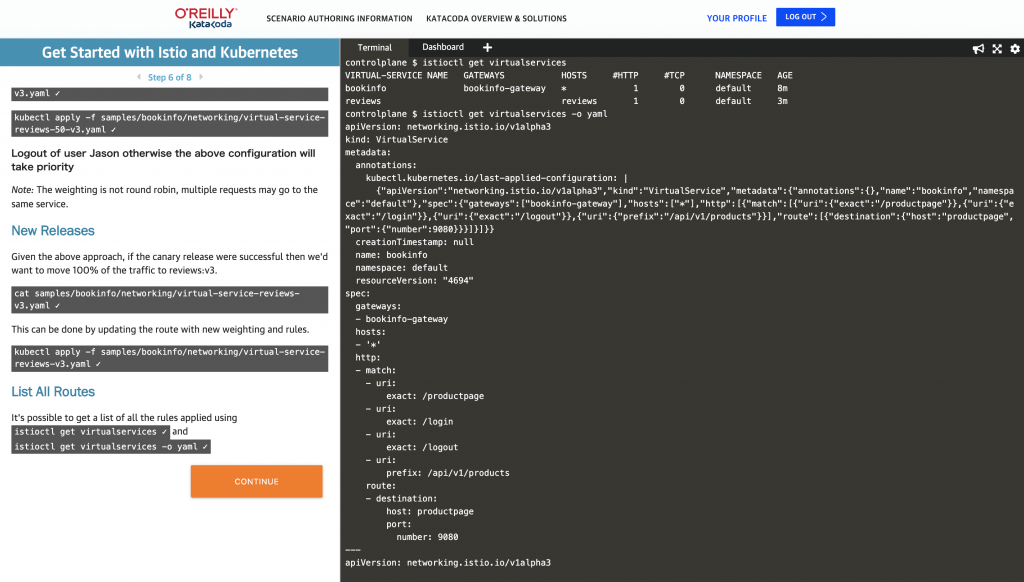Click the 'gateways:' key under spec
Image resolution: width=1024 pixels, height=582 pixels.
point(378,306)
